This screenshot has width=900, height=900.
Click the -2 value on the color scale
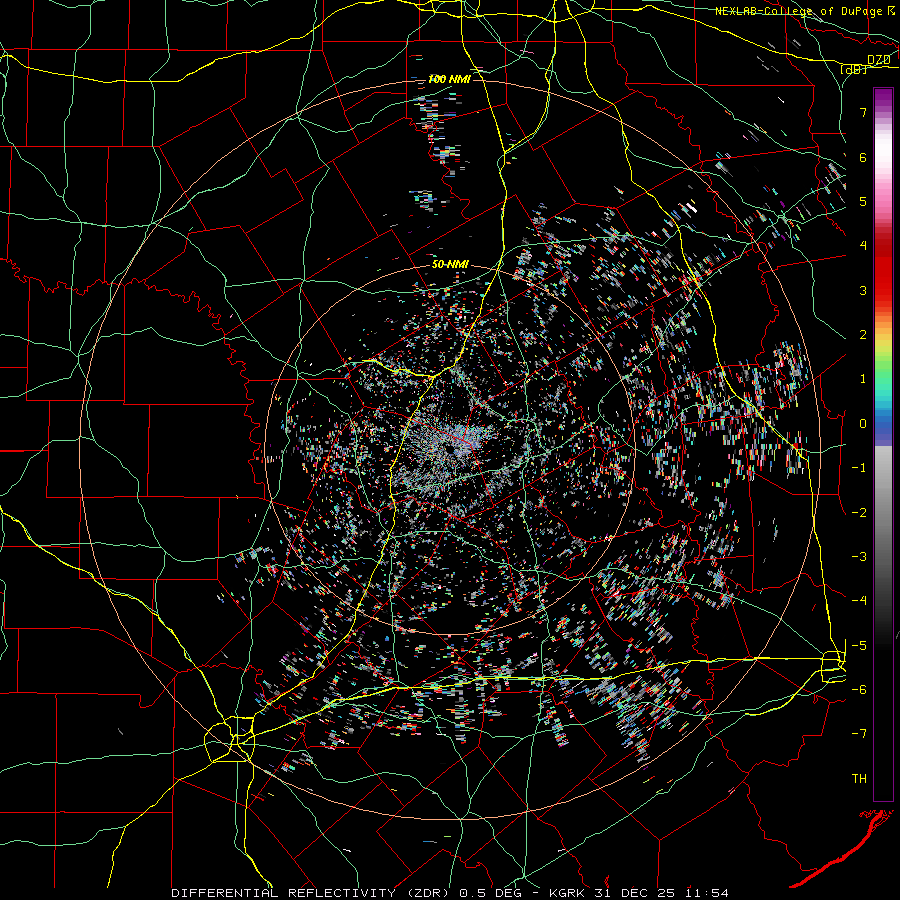859,513
